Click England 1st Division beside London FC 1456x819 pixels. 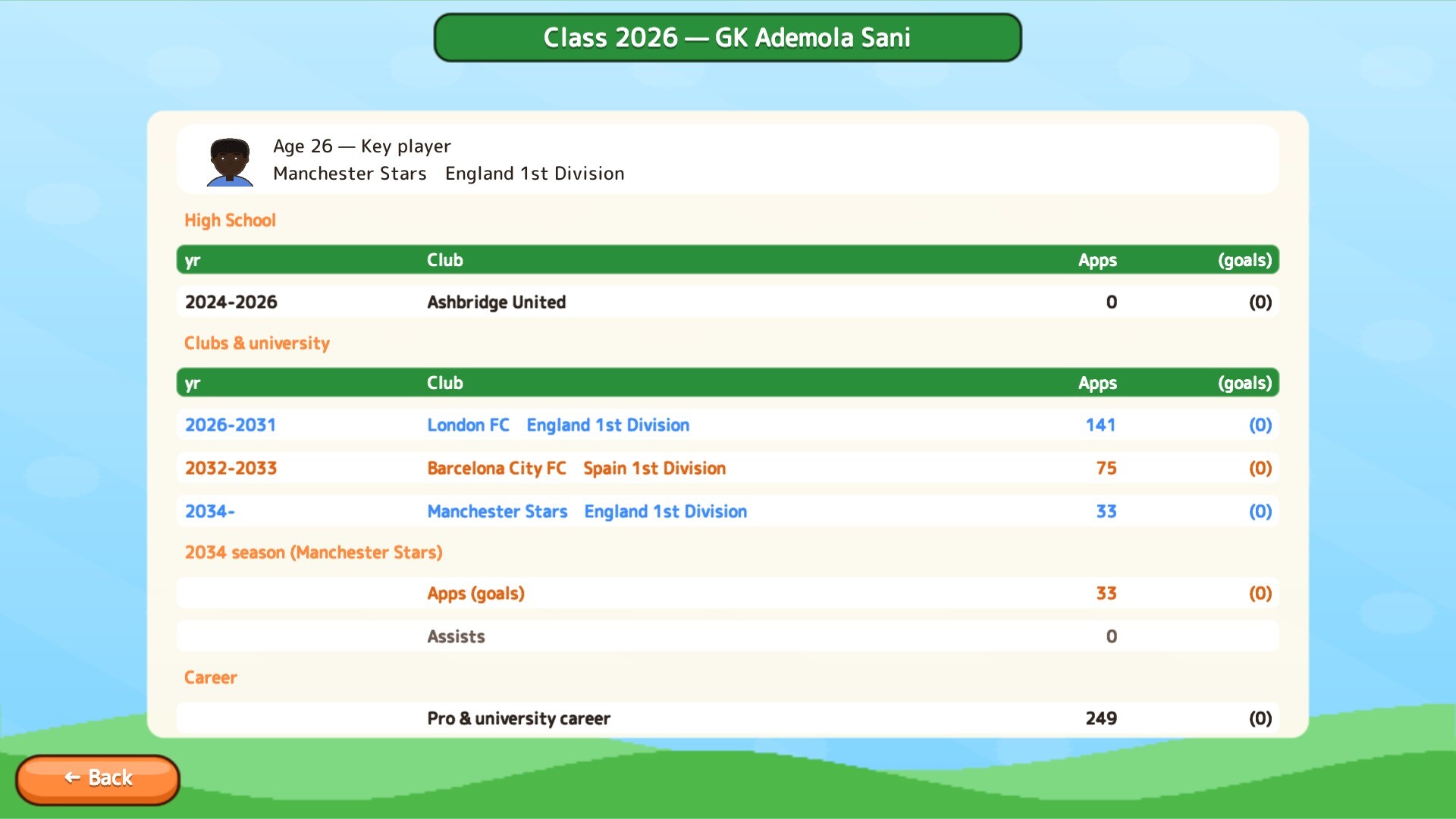[608, 425]
